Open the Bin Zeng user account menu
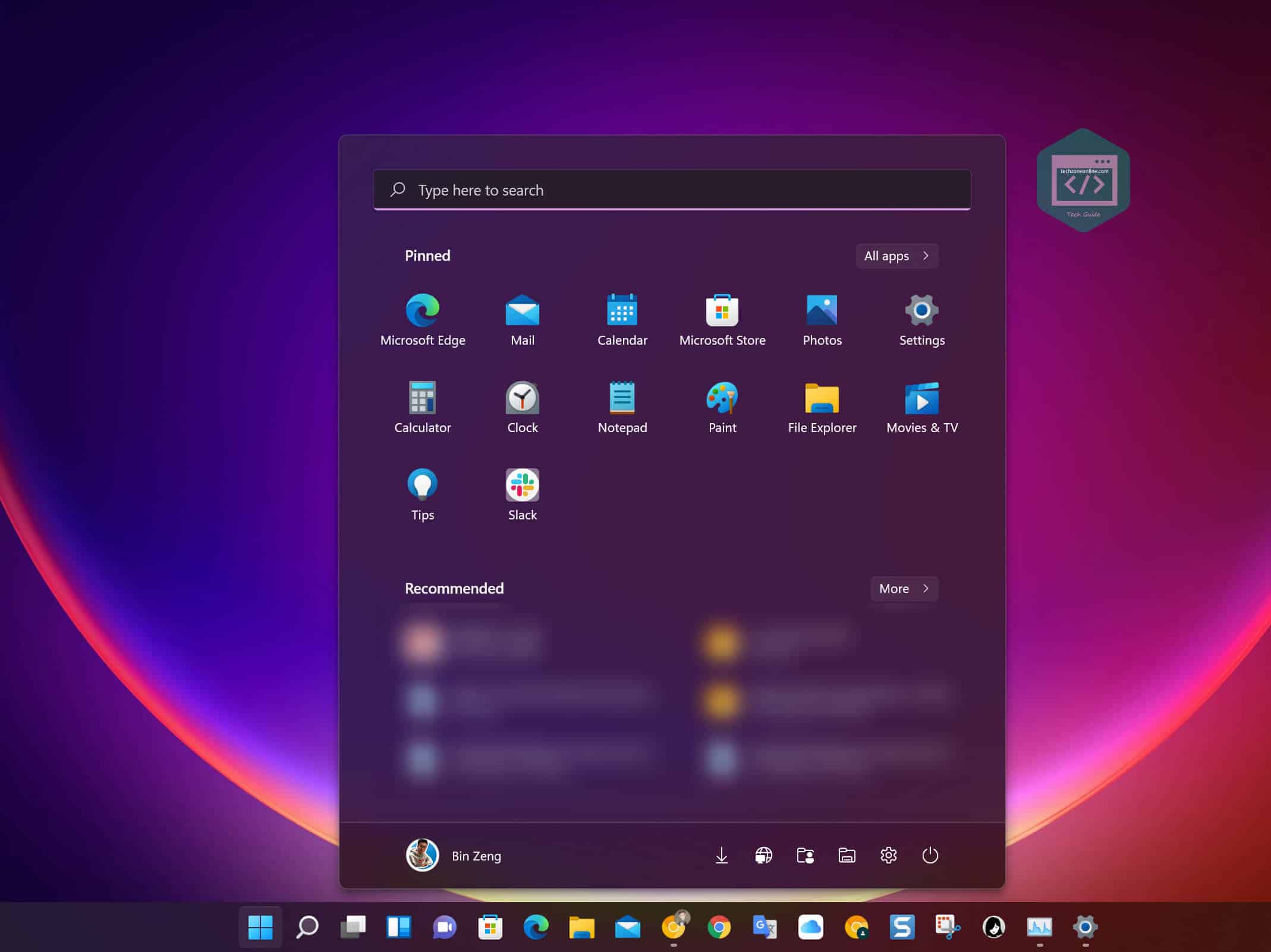 454,855
